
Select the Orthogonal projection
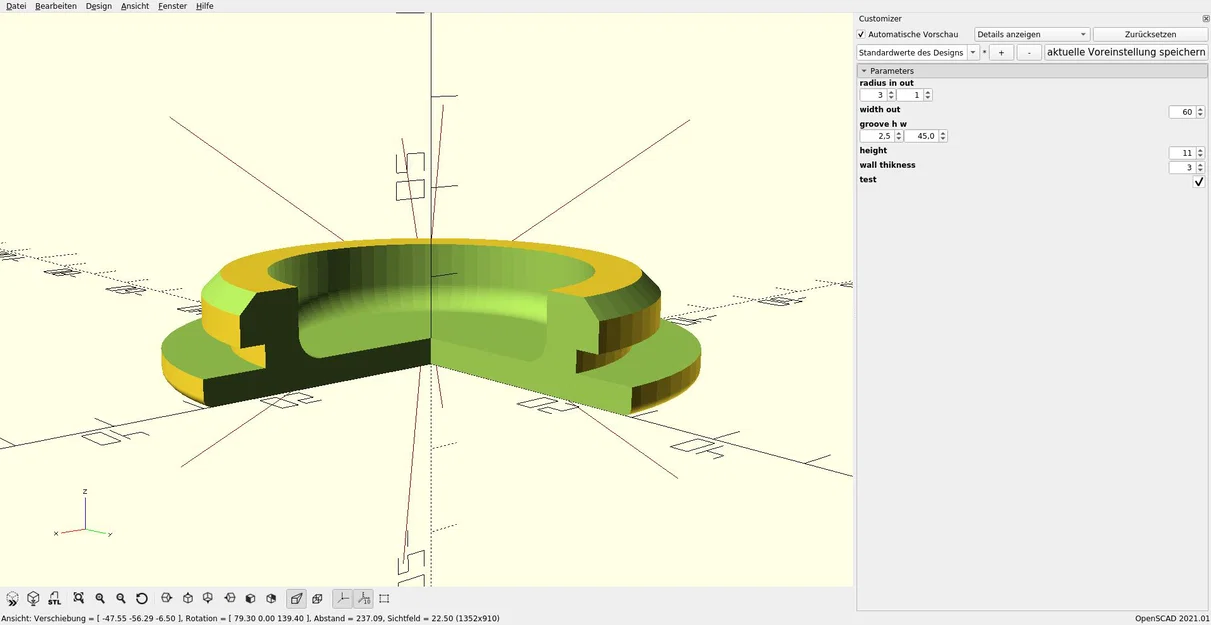tap(317, 598)
